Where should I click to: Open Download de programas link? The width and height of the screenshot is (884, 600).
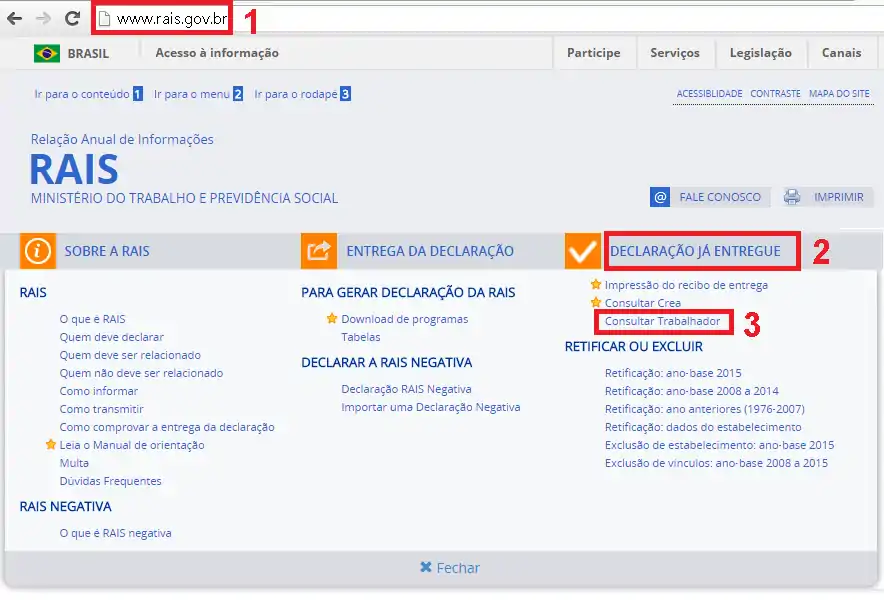pos(404,319)
